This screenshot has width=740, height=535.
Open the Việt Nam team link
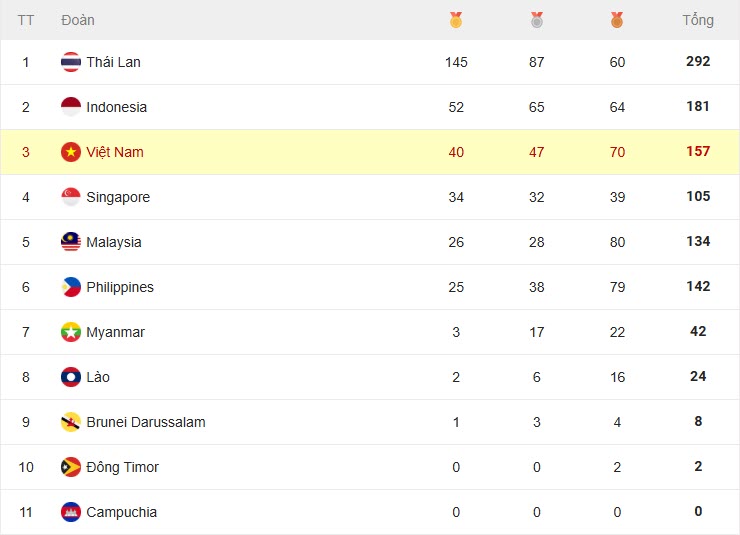pyautogui.click(x=115, y=152)
